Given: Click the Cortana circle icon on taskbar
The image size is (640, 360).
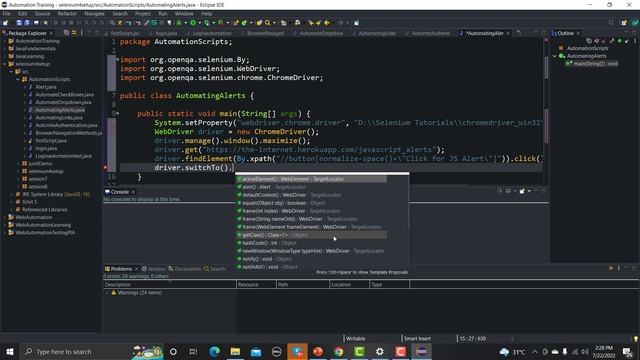Looking at the screenshot, I should tap(173, 351).
